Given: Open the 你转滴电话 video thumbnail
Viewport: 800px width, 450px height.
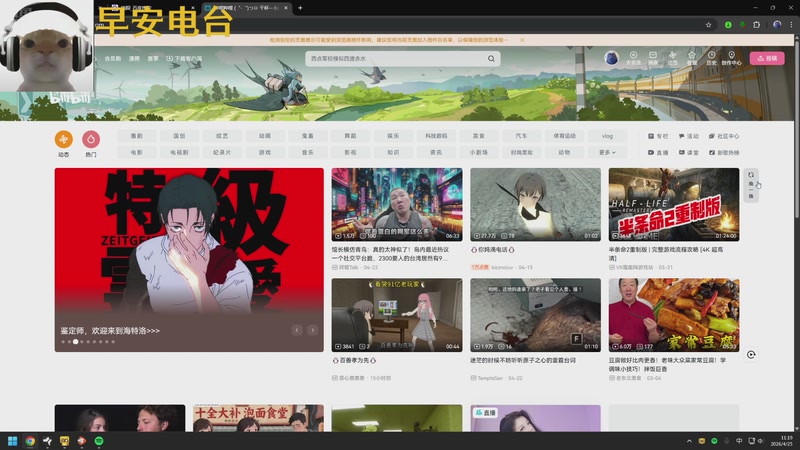Looking at the screenshot, I should click(535, 205).
